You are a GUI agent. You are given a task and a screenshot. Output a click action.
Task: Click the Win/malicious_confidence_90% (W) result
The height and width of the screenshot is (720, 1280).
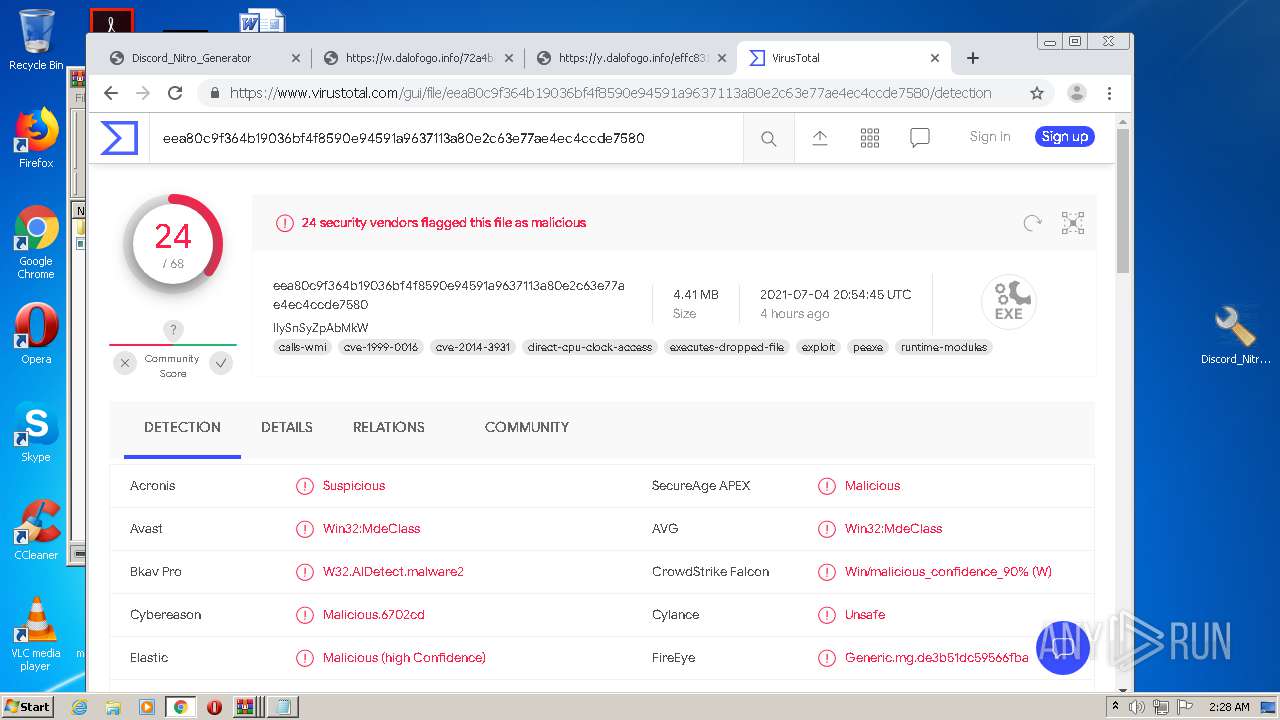948,572
